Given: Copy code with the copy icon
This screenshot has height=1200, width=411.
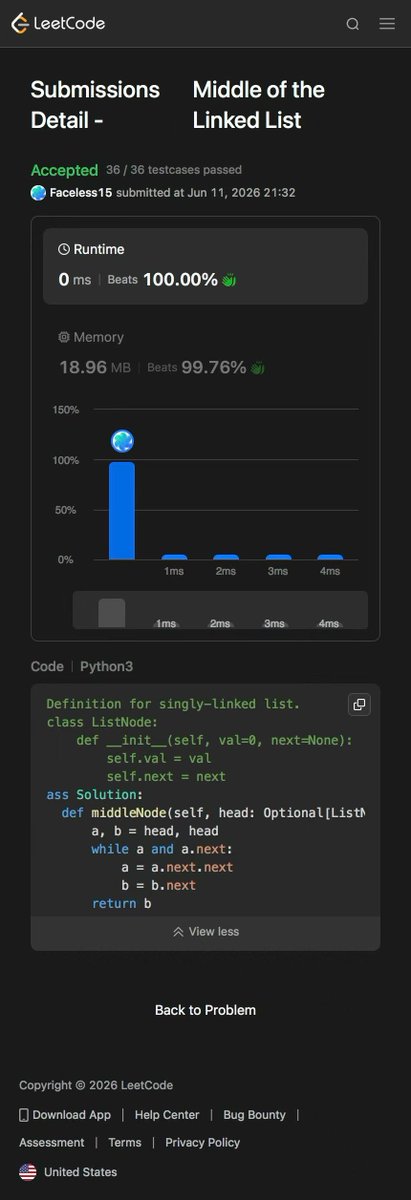Looking at the screenshot, I should 359,705.
